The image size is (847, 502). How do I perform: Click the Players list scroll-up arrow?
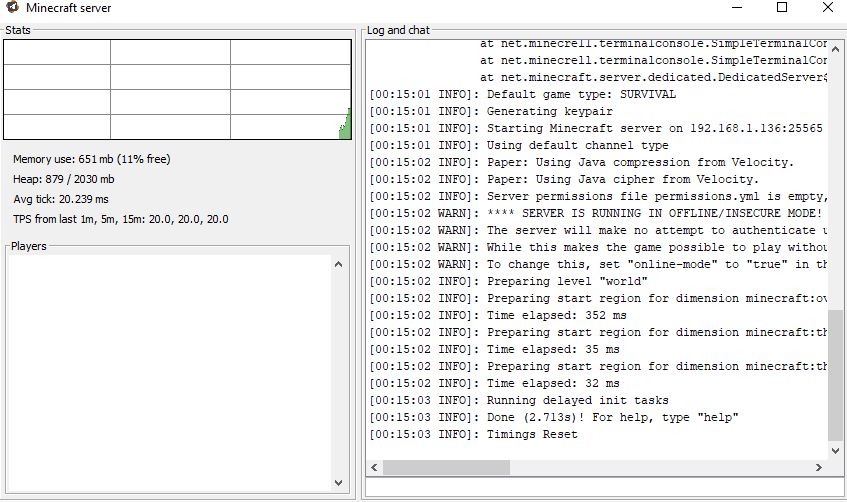pos(339,264)
